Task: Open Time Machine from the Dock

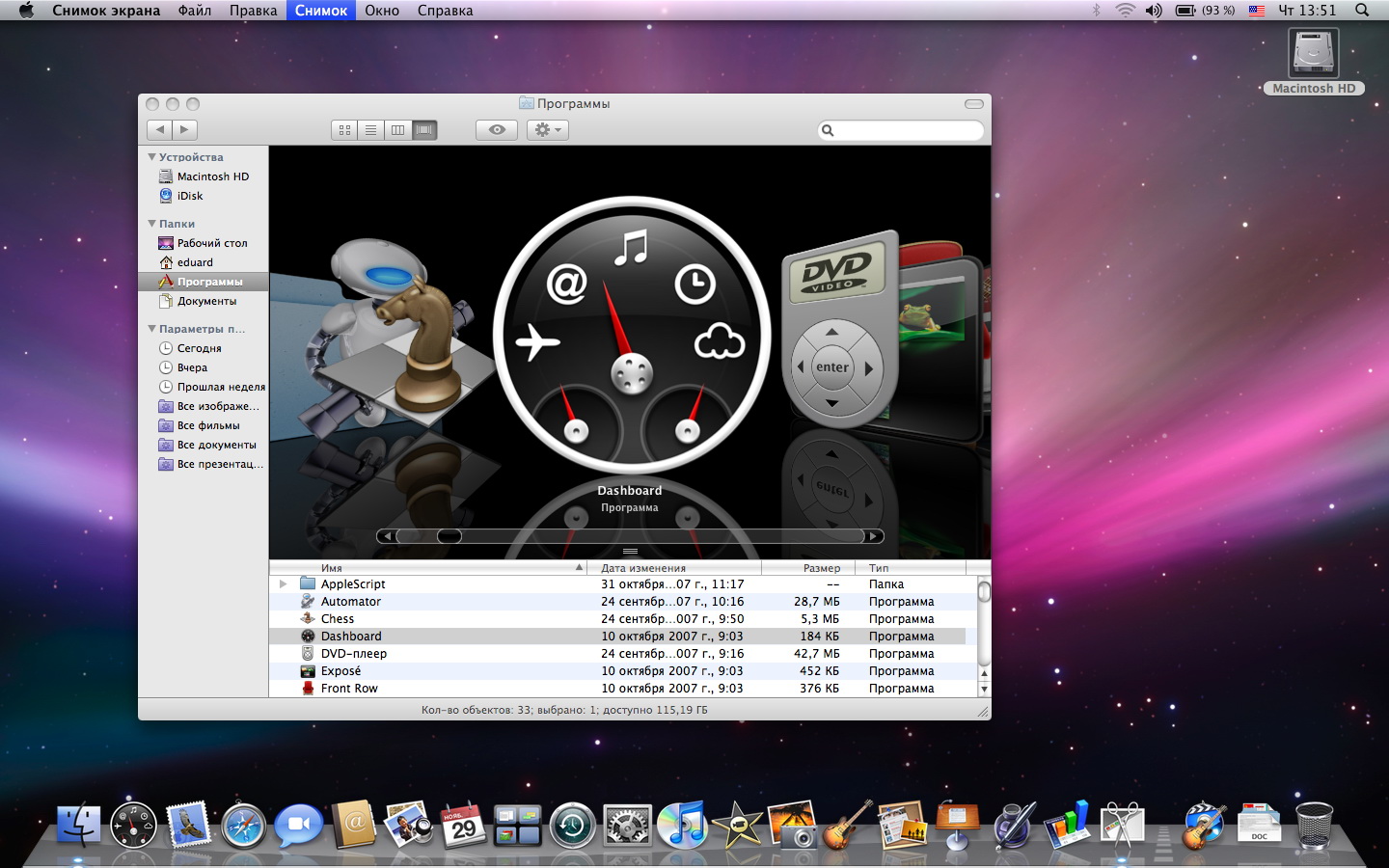Action: click(573, 827)
